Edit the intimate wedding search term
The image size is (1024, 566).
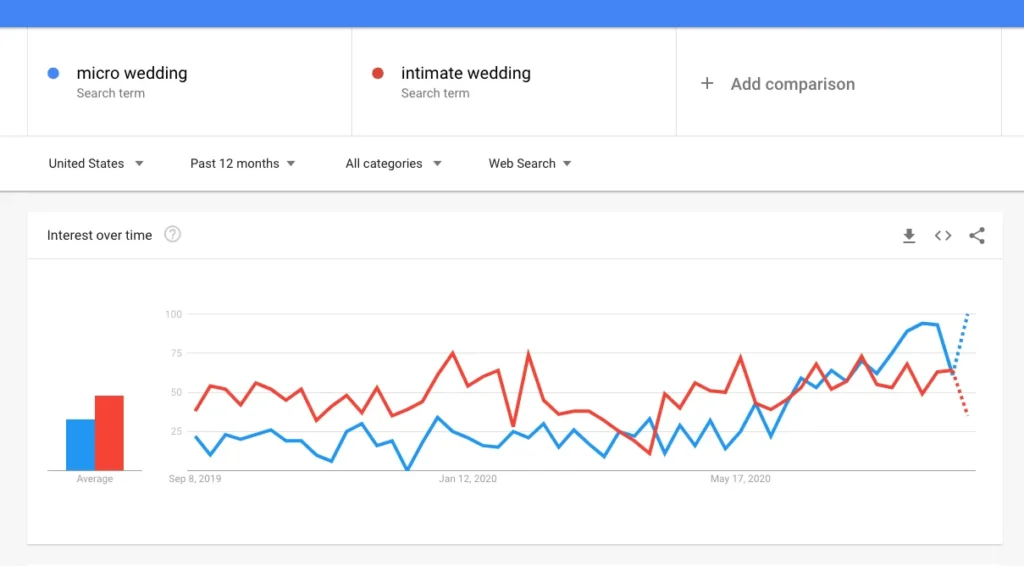[x=465, y=73]
